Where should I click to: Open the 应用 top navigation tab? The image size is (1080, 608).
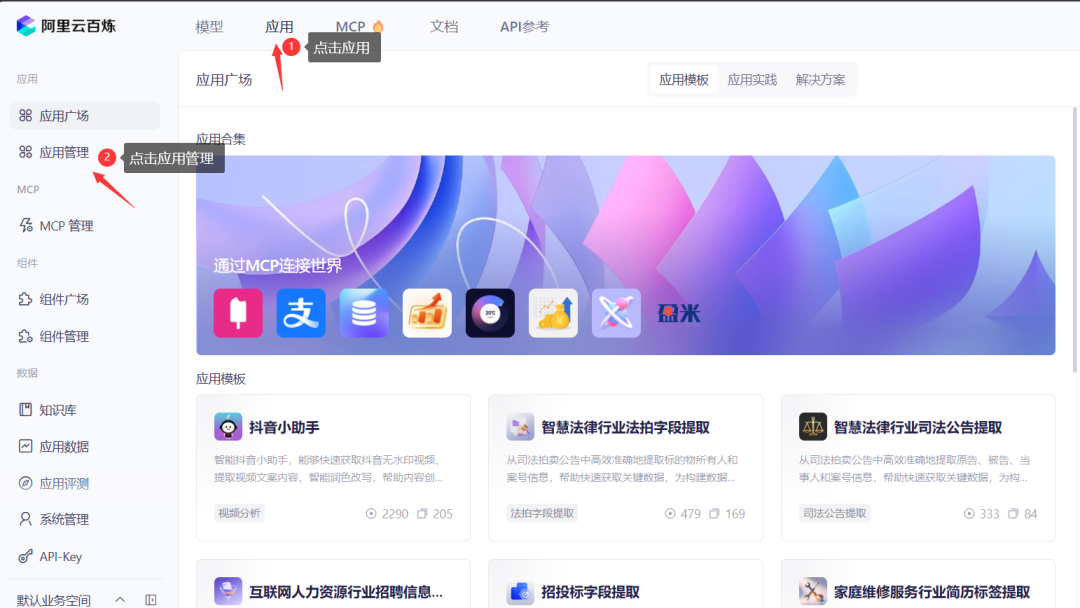click(x=279, y=27)
